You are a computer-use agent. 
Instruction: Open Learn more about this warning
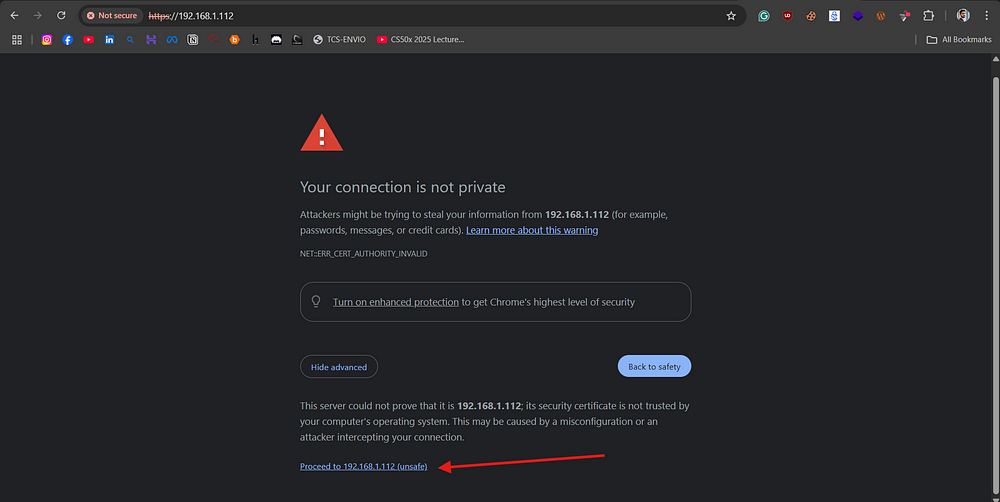click(x=532, y=230)
